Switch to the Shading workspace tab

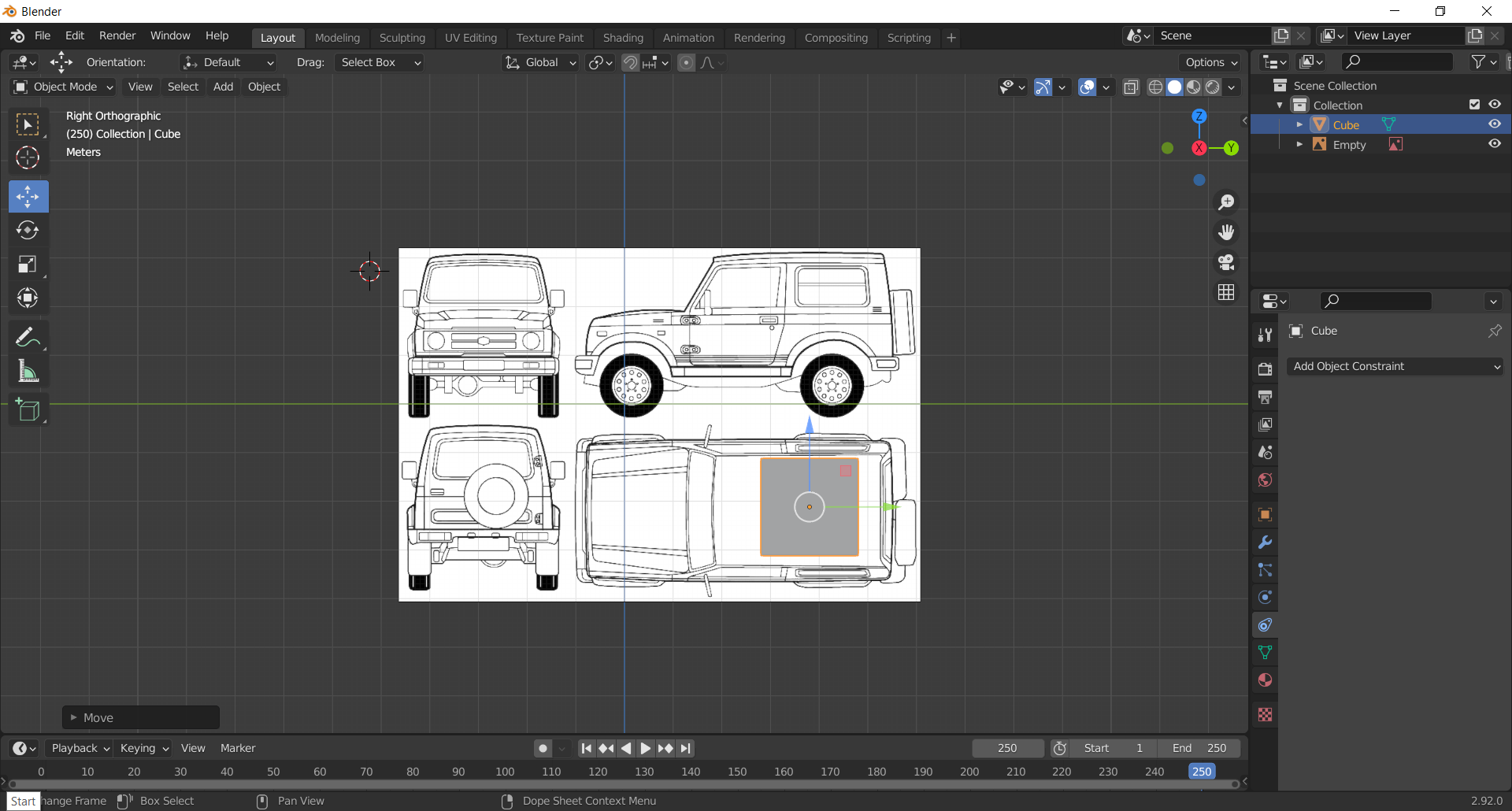tap(623, 38)
